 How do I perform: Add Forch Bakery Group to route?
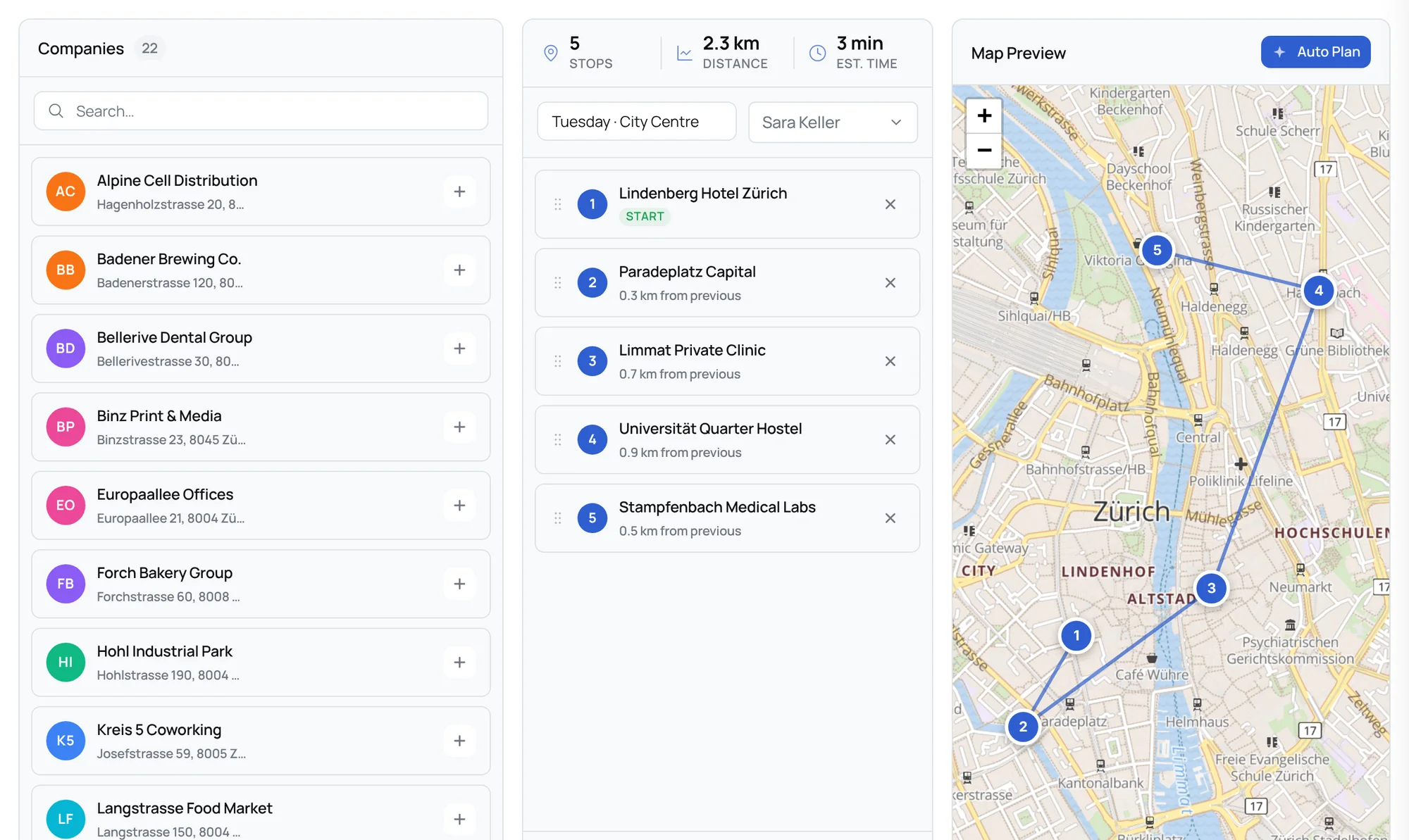click(x=459, y=584)
